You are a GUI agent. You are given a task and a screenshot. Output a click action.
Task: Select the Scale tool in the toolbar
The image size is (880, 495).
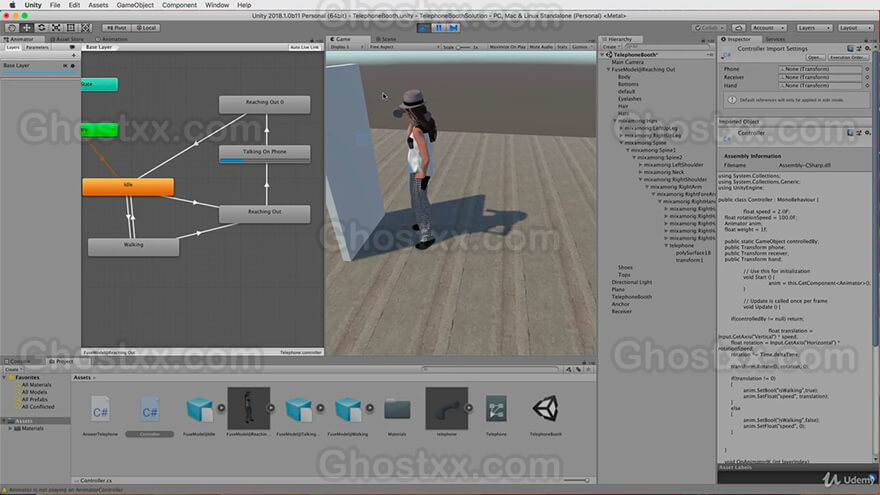56,28
